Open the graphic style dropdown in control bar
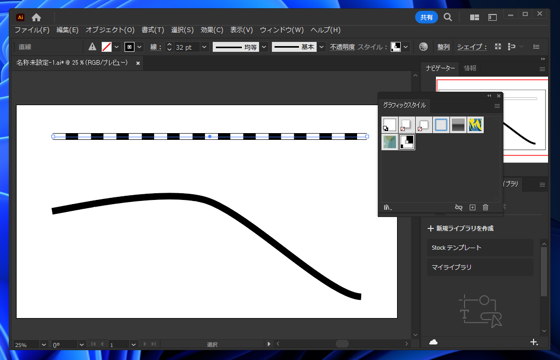Viewport: 560px width, 360px height. (x=406, y=47)
